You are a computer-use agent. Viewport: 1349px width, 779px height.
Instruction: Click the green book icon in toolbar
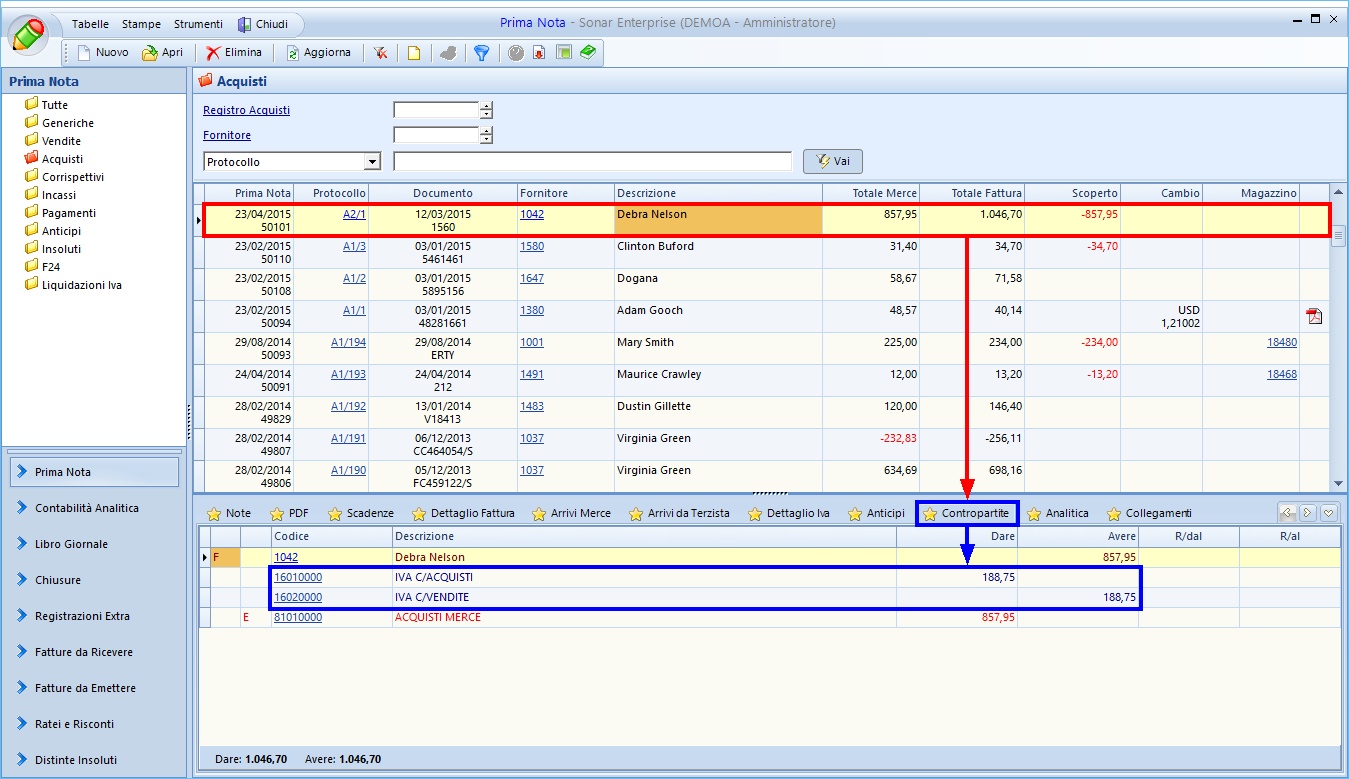[588, 53]
